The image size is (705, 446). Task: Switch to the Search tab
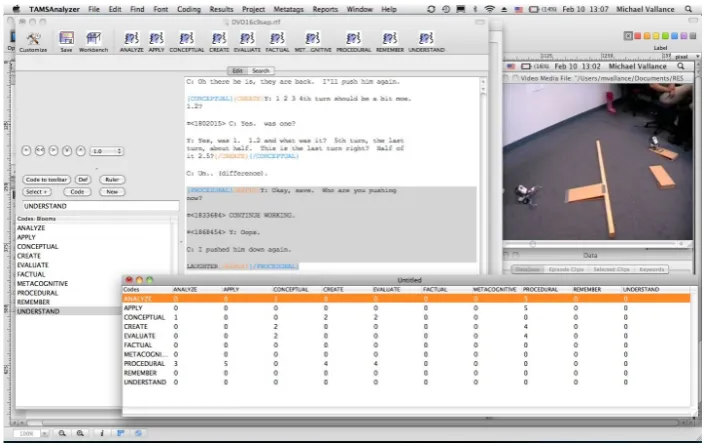pyautogui.click(x=261, y=71)
